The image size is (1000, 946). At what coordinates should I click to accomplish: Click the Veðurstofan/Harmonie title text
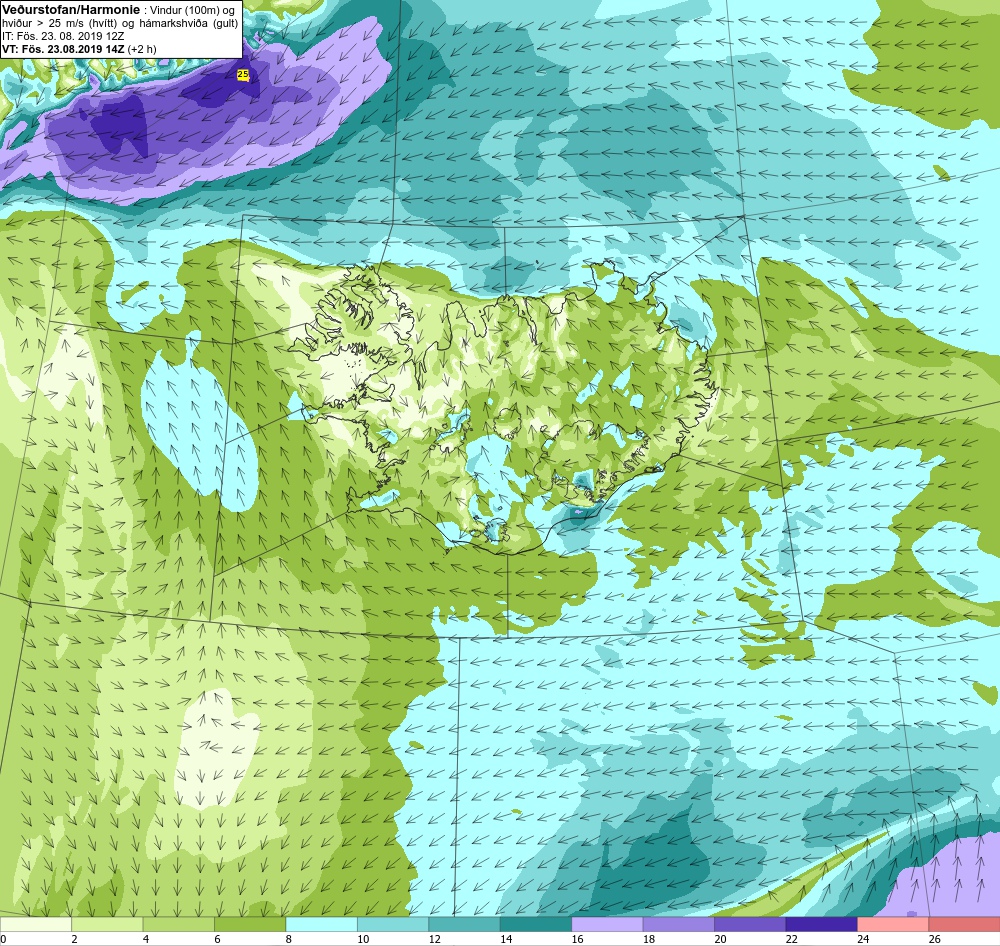71,10
